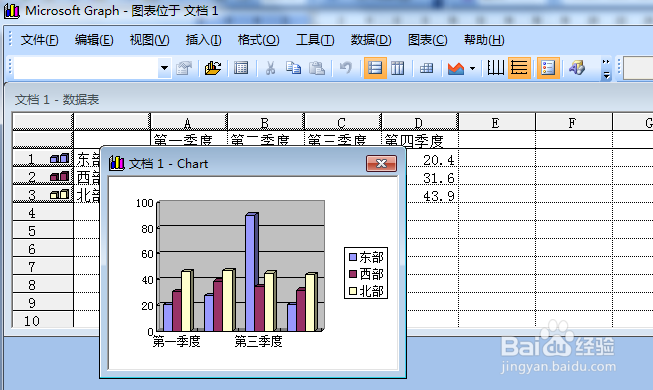The width and height of the screenshot is (653, 390).
Task: Select row 2 header with series icon
Action: (43, 177)
